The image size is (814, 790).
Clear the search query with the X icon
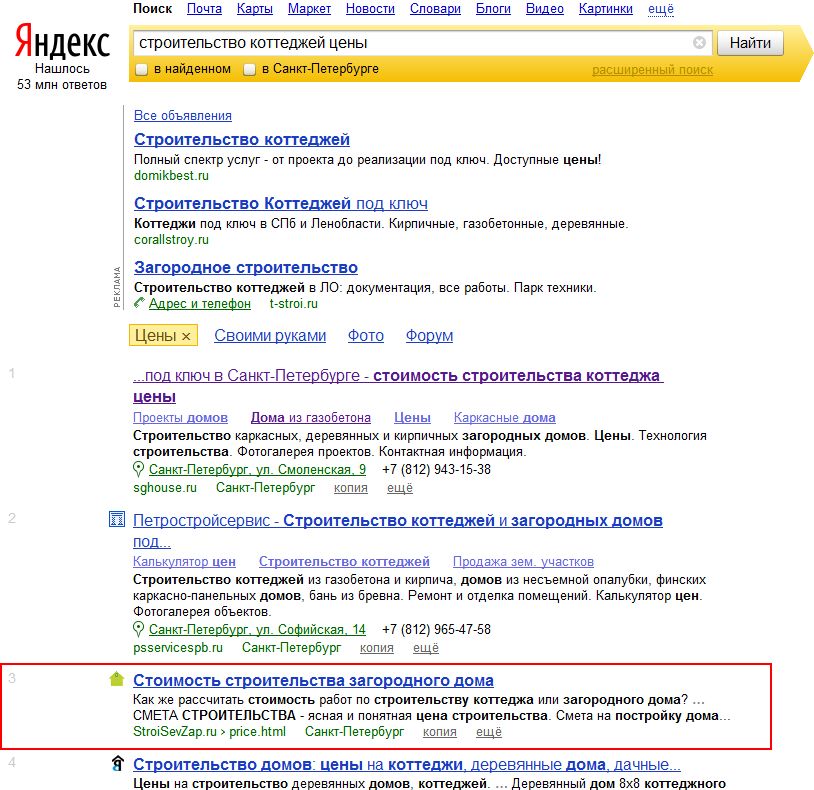point(699,43)
